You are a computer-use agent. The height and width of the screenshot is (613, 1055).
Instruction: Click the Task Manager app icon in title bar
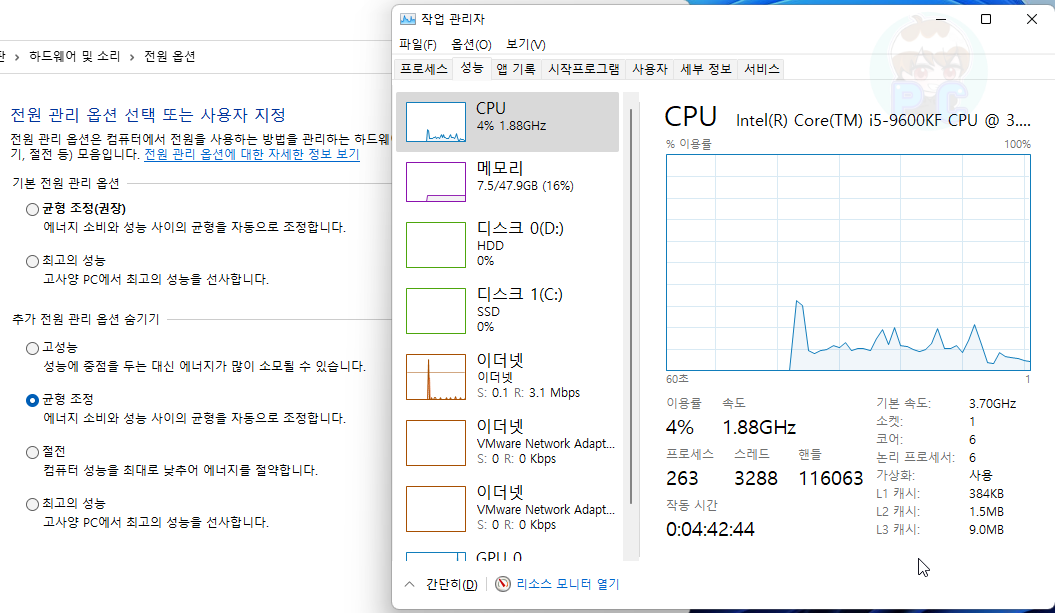pos(407,19)
